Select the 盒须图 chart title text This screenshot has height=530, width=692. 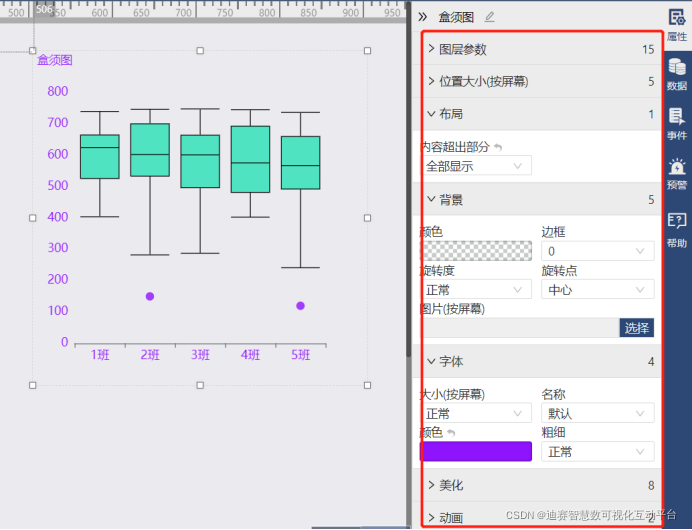pos(55,60)
